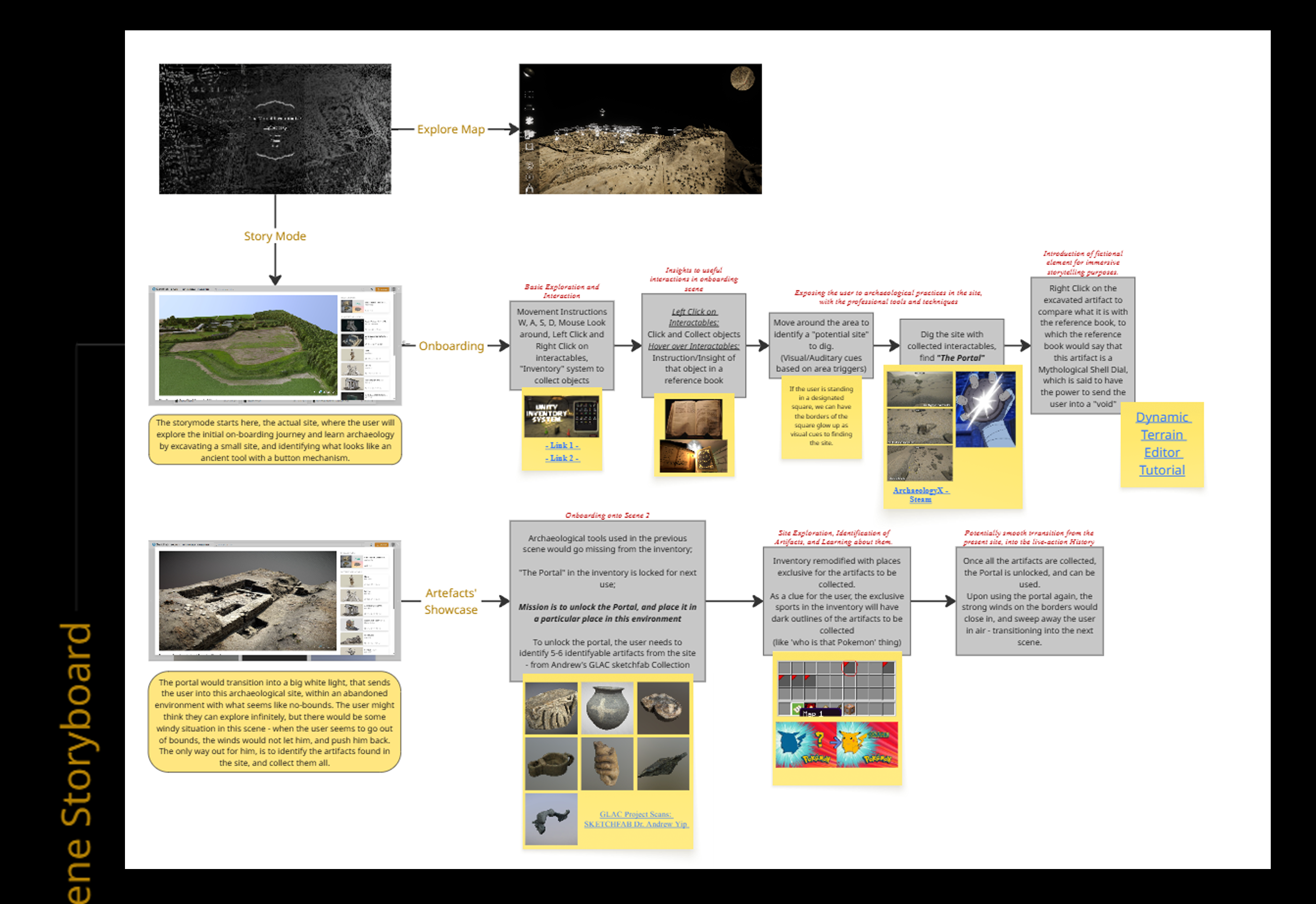Select the carved figurine artifact thumbnail
1316x904 pixels.
[607, 764]
